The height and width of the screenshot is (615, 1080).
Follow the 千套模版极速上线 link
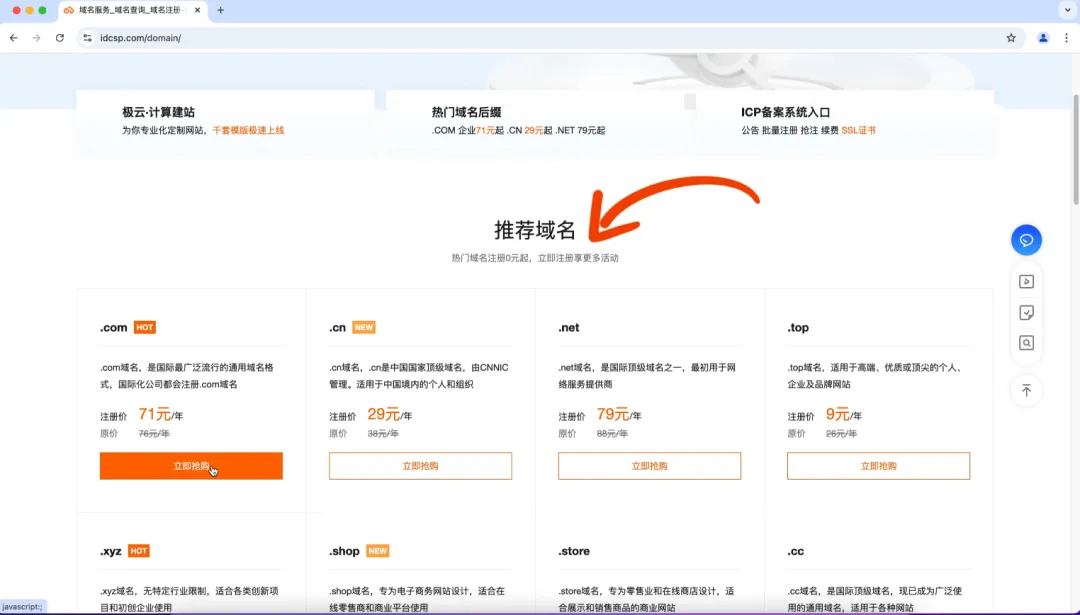coord(248,130)
